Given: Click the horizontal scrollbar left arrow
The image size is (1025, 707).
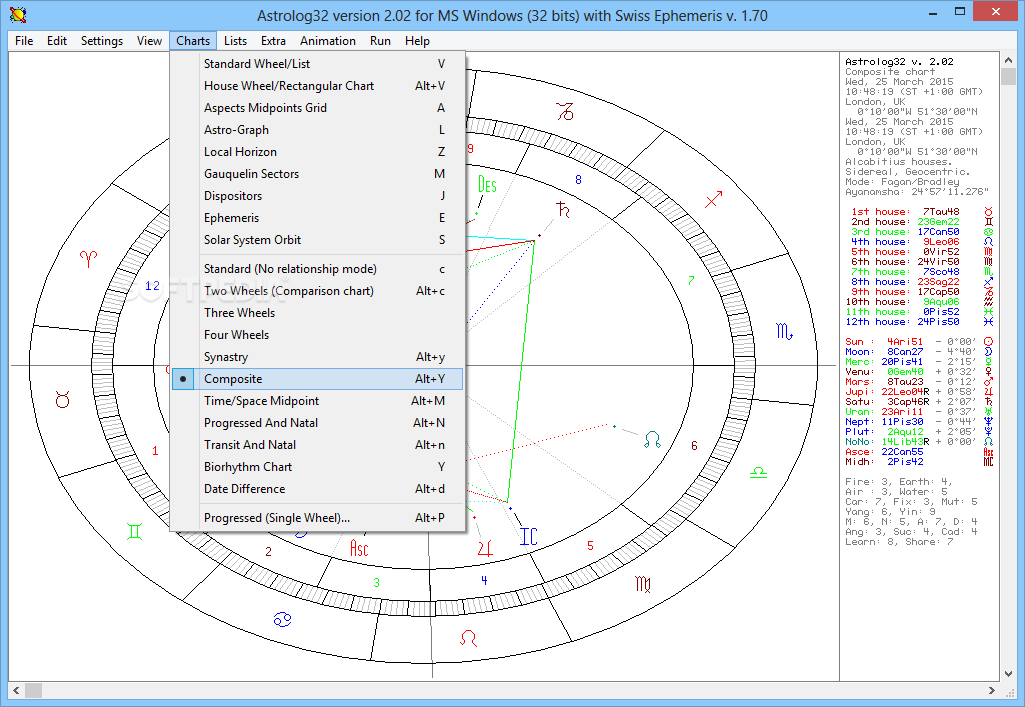Looking at the screenshot, I should (16, 690).
